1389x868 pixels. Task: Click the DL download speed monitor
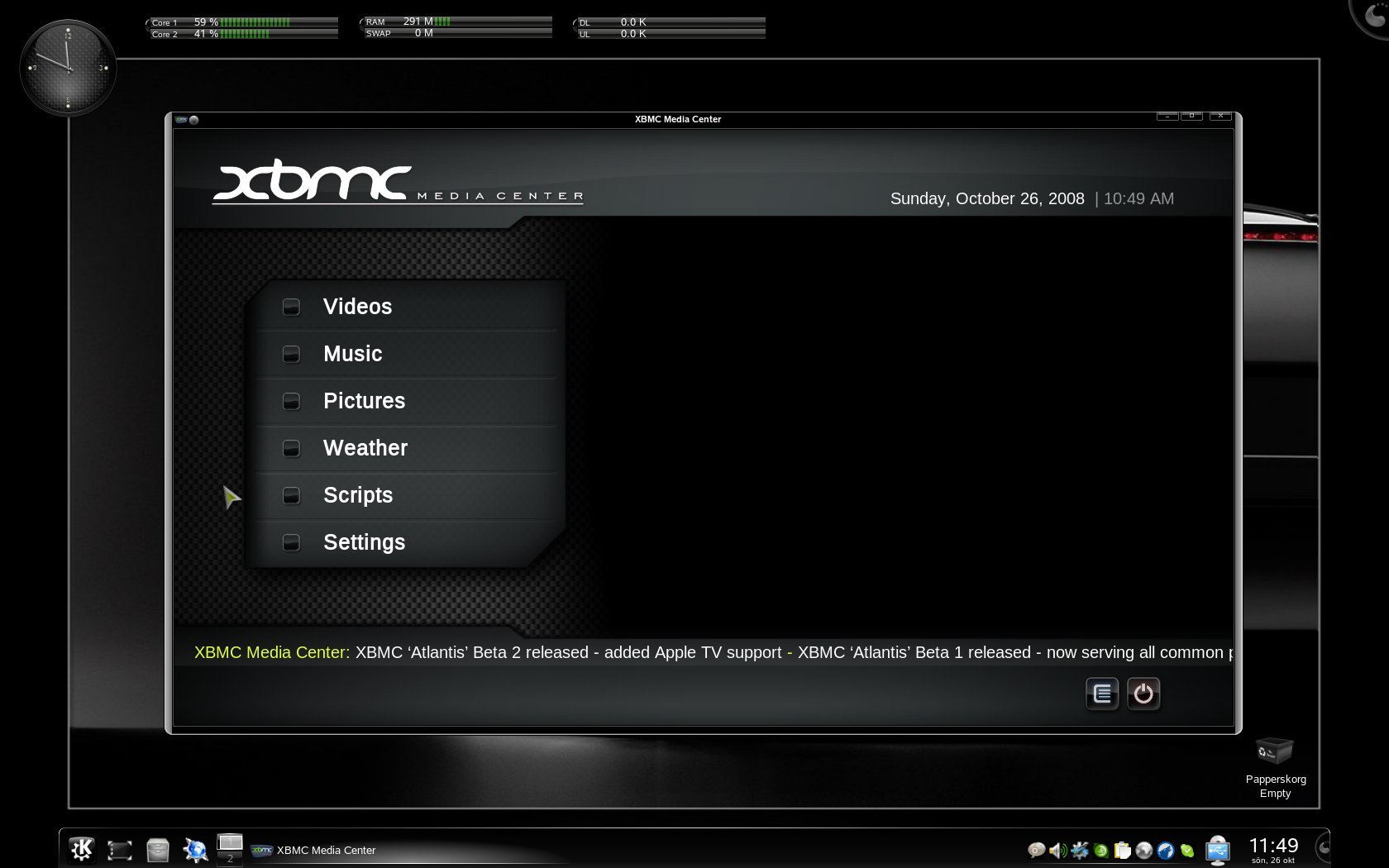click(671, 22)
